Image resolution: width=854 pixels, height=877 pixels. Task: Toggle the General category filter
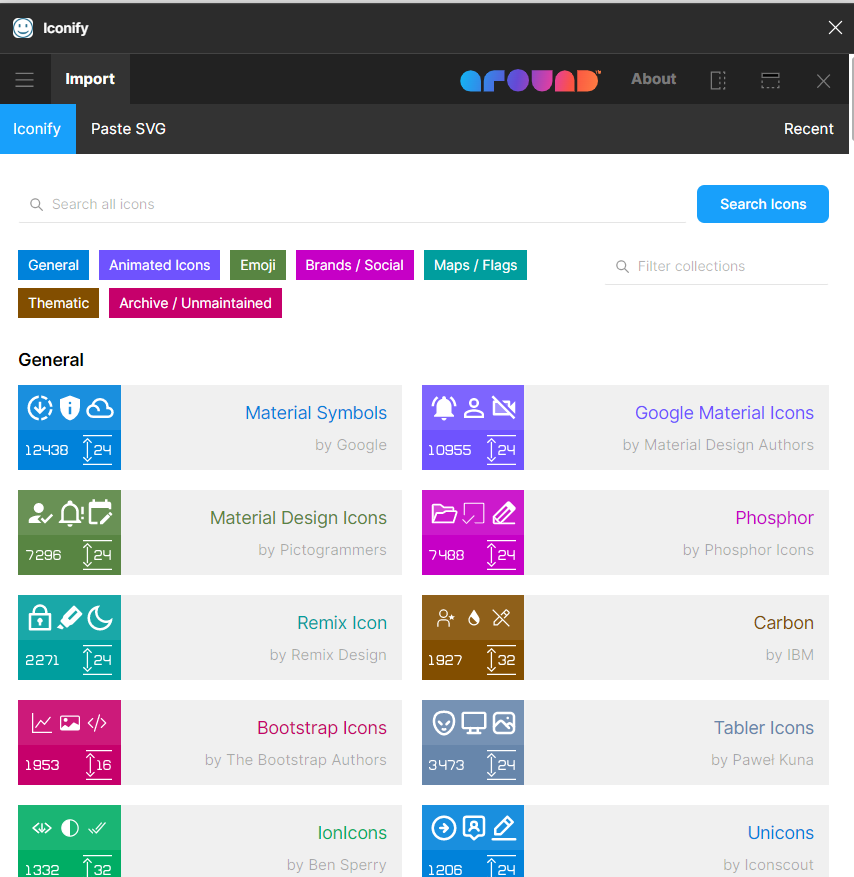(53, 265)
